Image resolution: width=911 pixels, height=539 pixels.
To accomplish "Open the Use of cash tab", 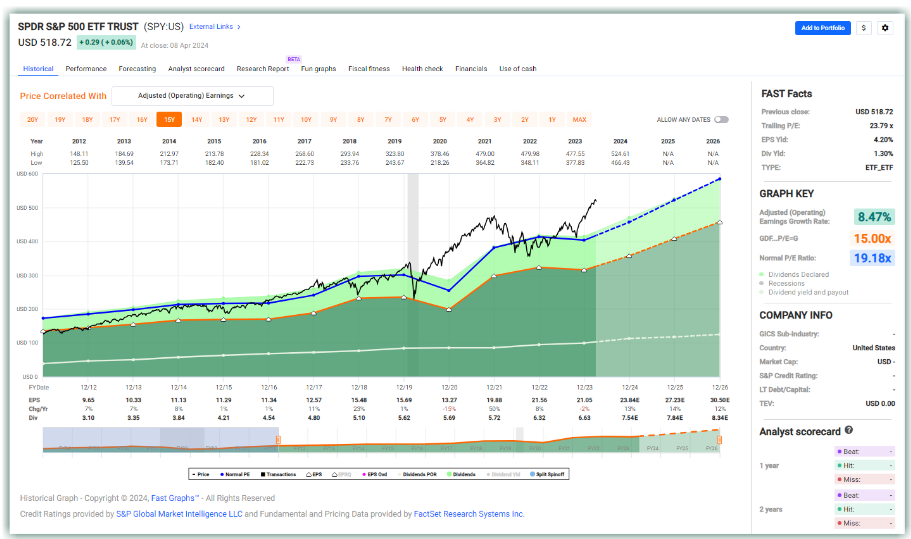I will click(518, 69).
